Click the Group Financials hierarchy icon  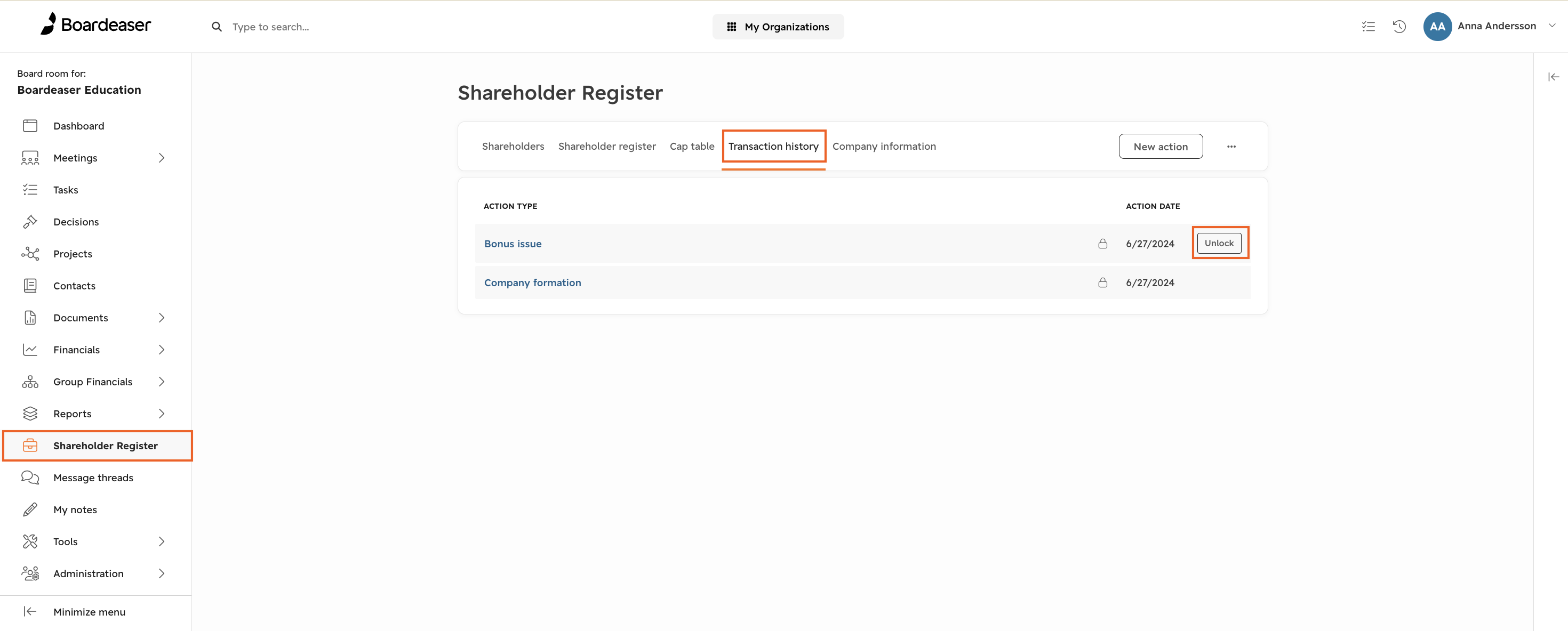point(30,382)
